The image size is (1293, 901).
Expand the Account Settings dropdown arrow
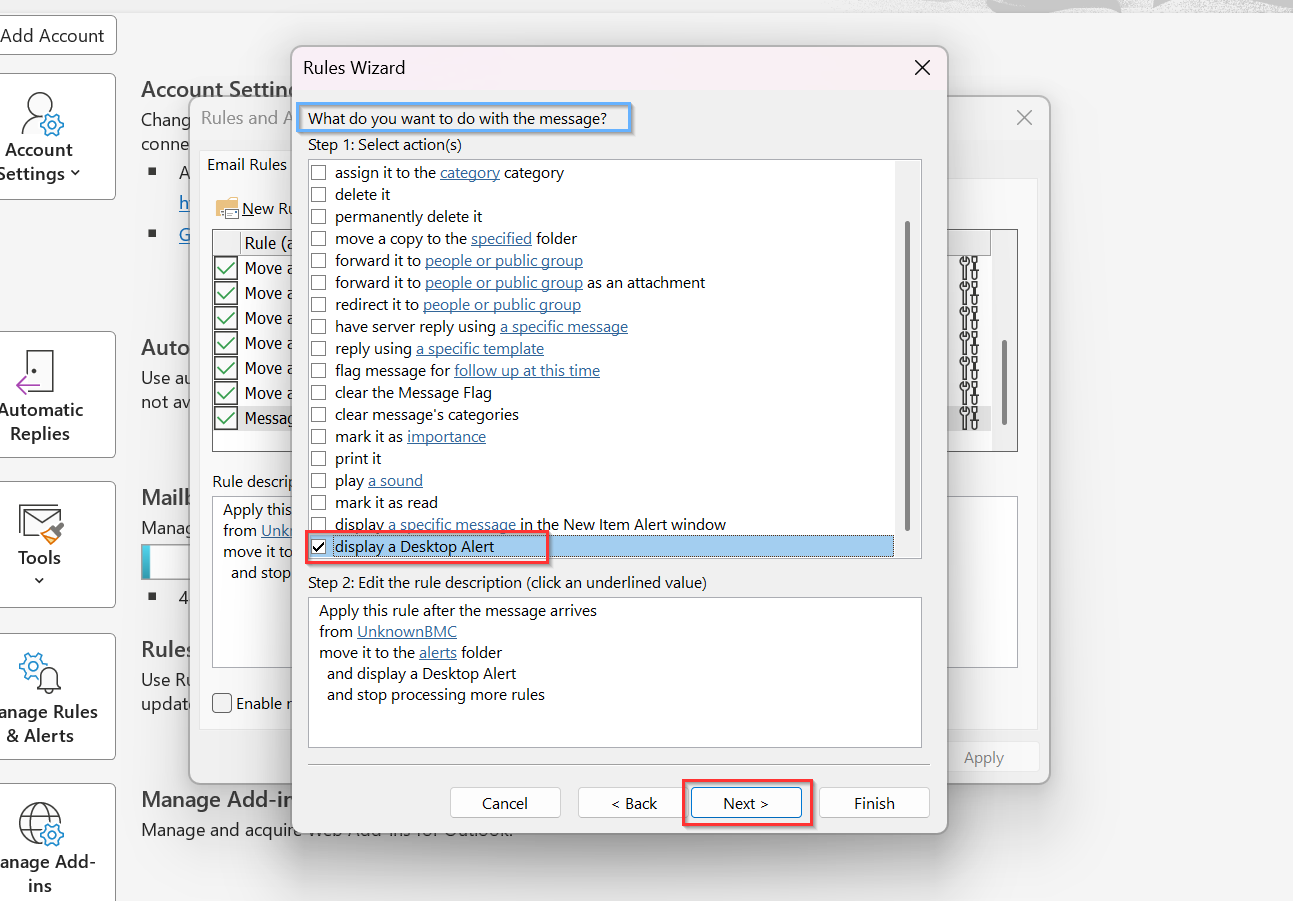click(x=74, y=174)
